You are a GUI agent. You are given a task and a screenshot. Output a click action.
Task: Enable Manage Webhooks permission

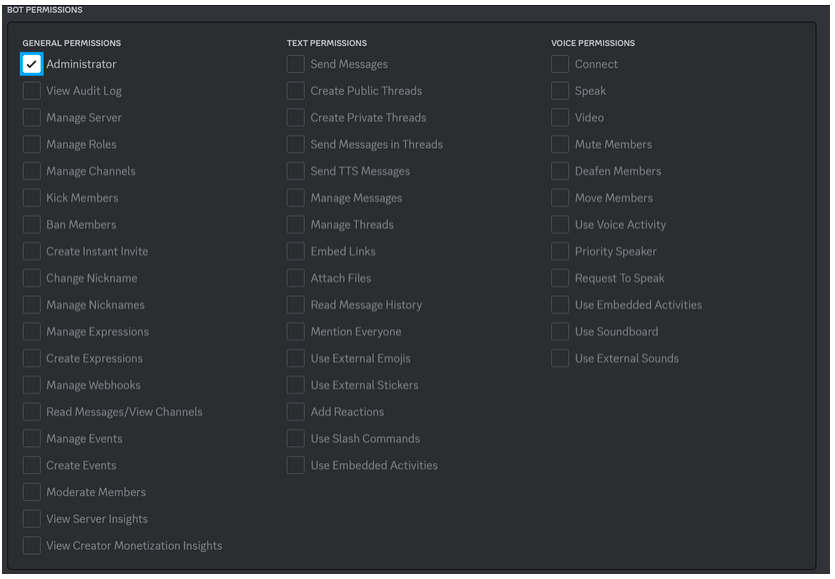(31, 385)
